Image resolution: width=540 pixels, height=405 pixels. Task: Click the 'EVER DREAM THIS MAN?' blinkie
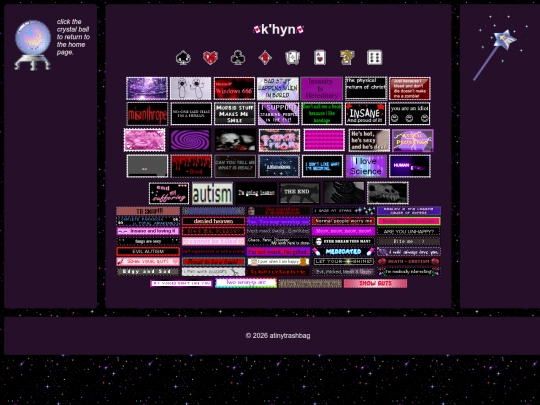point(343,241)
